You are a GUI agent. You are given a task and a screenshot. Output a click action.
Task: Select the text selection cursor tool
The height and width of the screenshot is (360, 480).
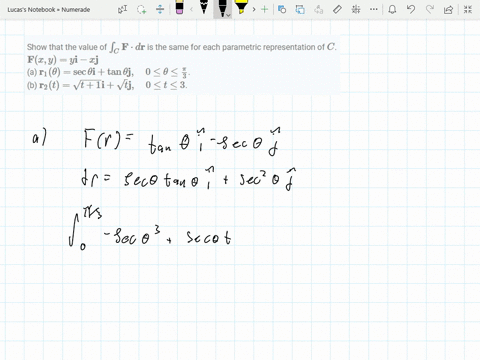pos(122,9)
